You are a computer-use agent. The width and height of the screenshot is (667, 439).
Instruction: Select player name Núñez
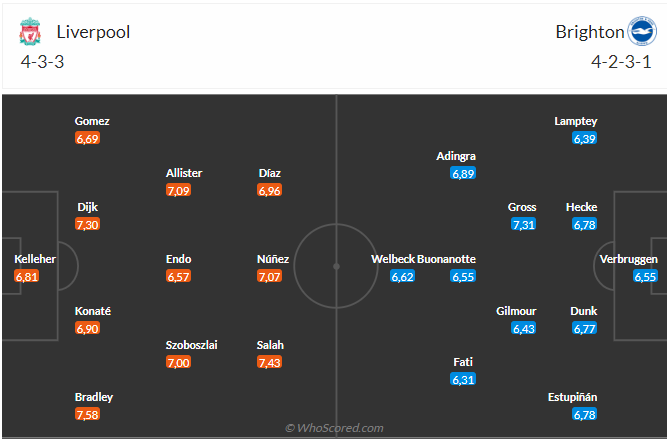(273, 259)
